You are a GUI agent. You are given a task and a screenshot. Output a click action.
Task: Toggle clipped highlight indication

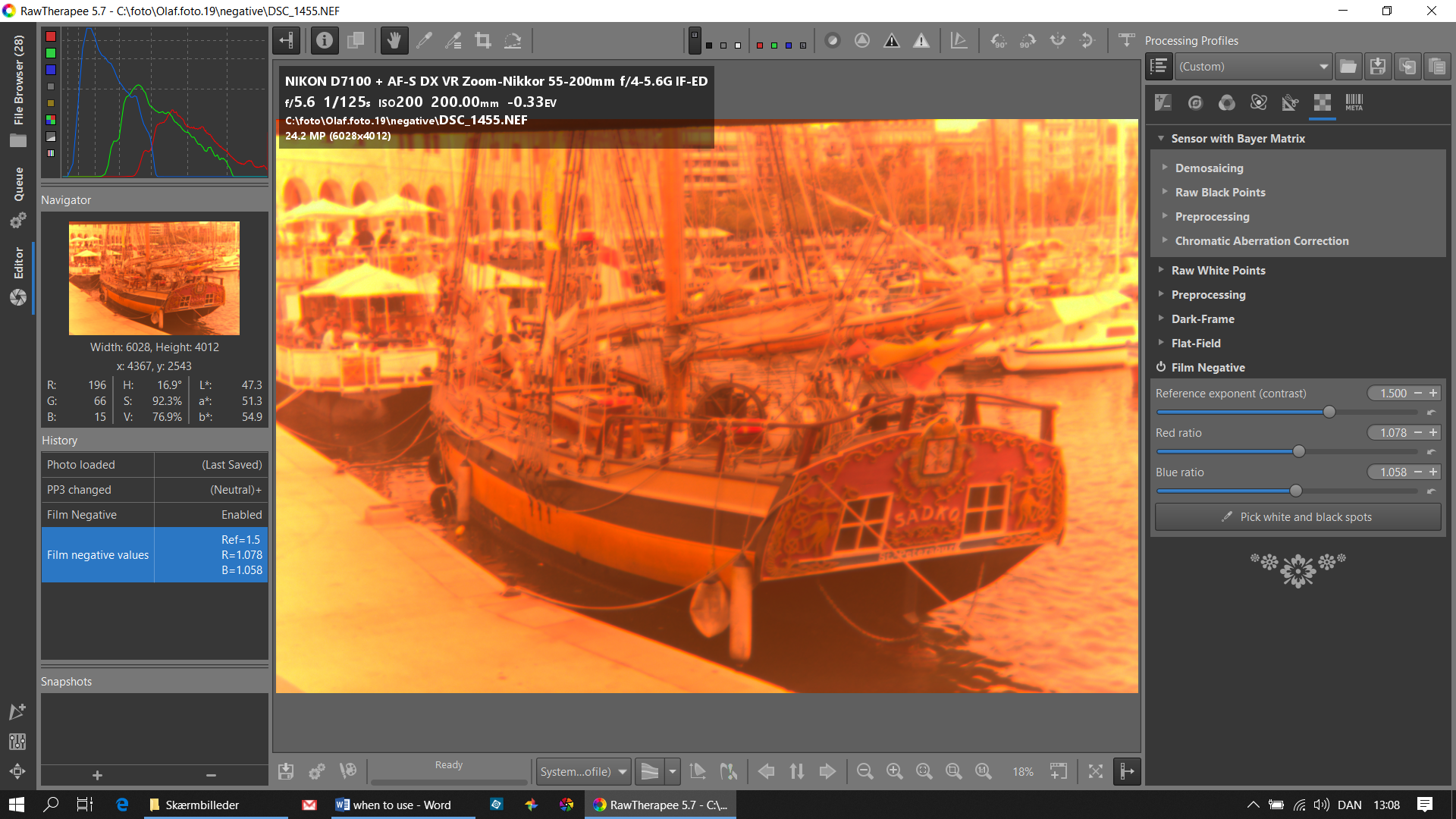[x=921, y=41]
